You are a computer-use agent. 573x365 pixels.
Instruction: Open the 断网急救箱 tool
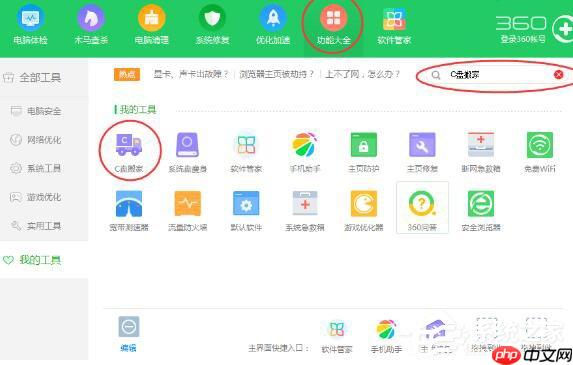[x=481, y=152]
